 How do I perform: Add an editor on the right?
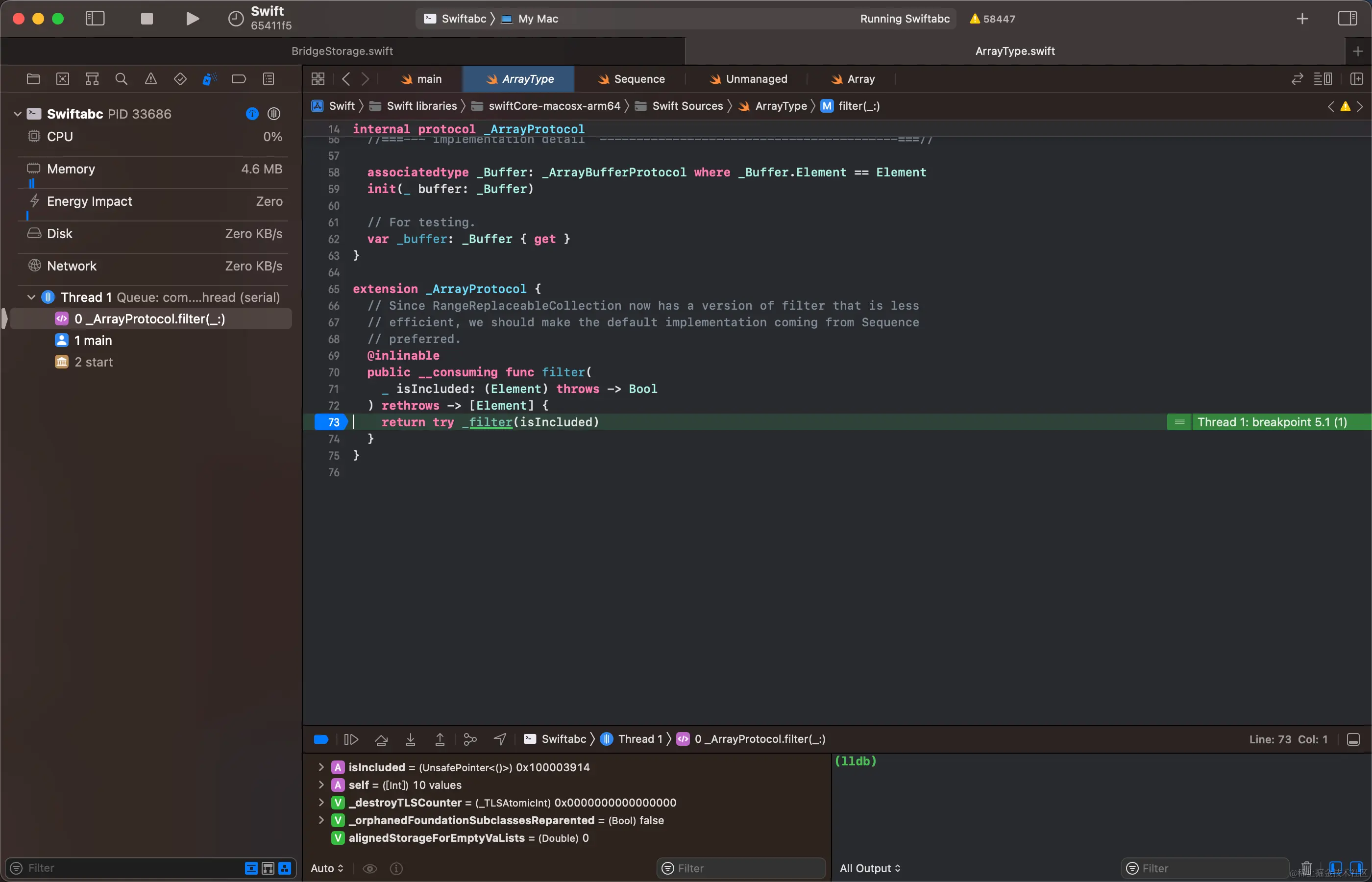click(1356, 79)
